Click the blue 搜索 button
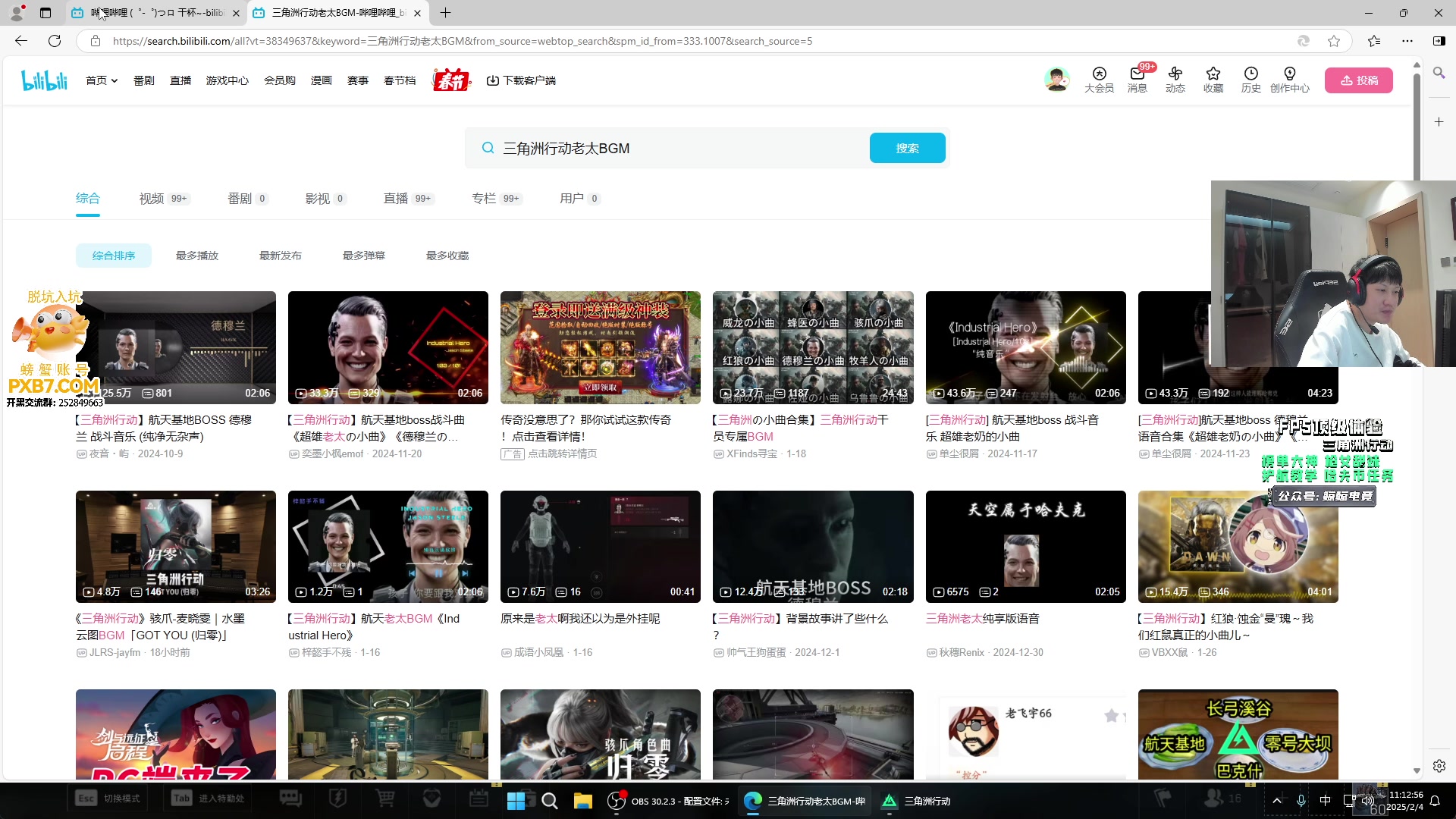This screenshot has width=1456, height=819. (x=907, y=148)
